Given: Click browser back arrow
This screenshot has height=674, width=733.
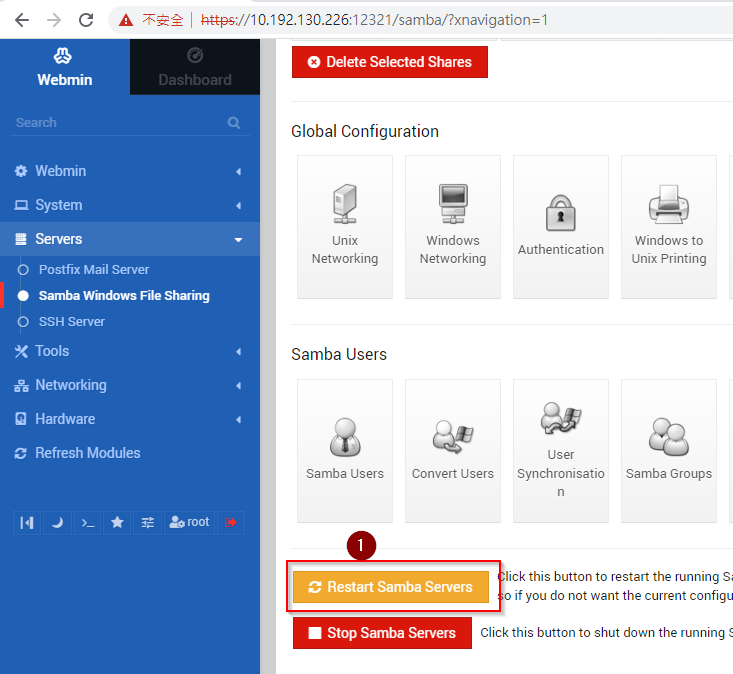Looking at the screenshot, I should tap(22, 20).
